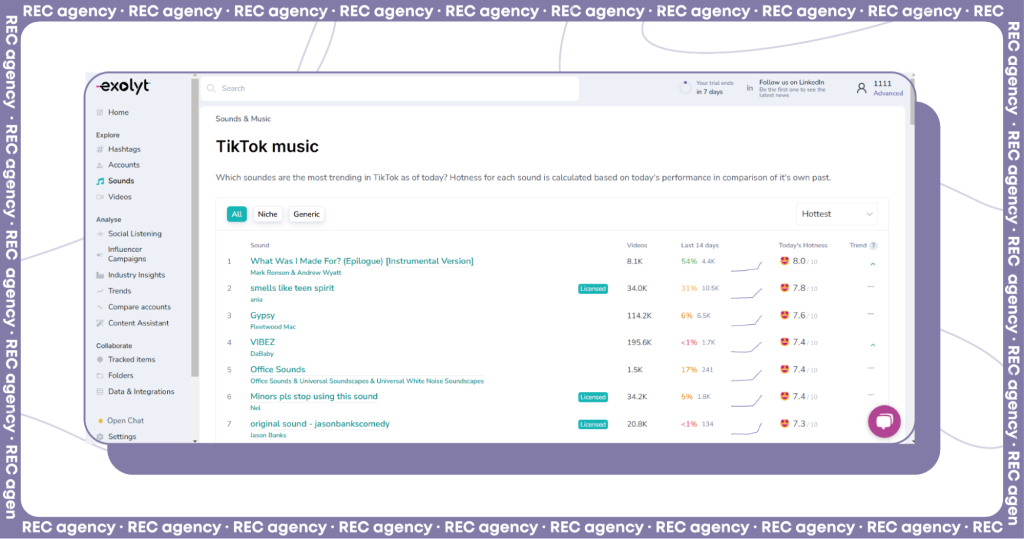Click the Settings gear icon in the sidebar

click(x=100, y=436)
